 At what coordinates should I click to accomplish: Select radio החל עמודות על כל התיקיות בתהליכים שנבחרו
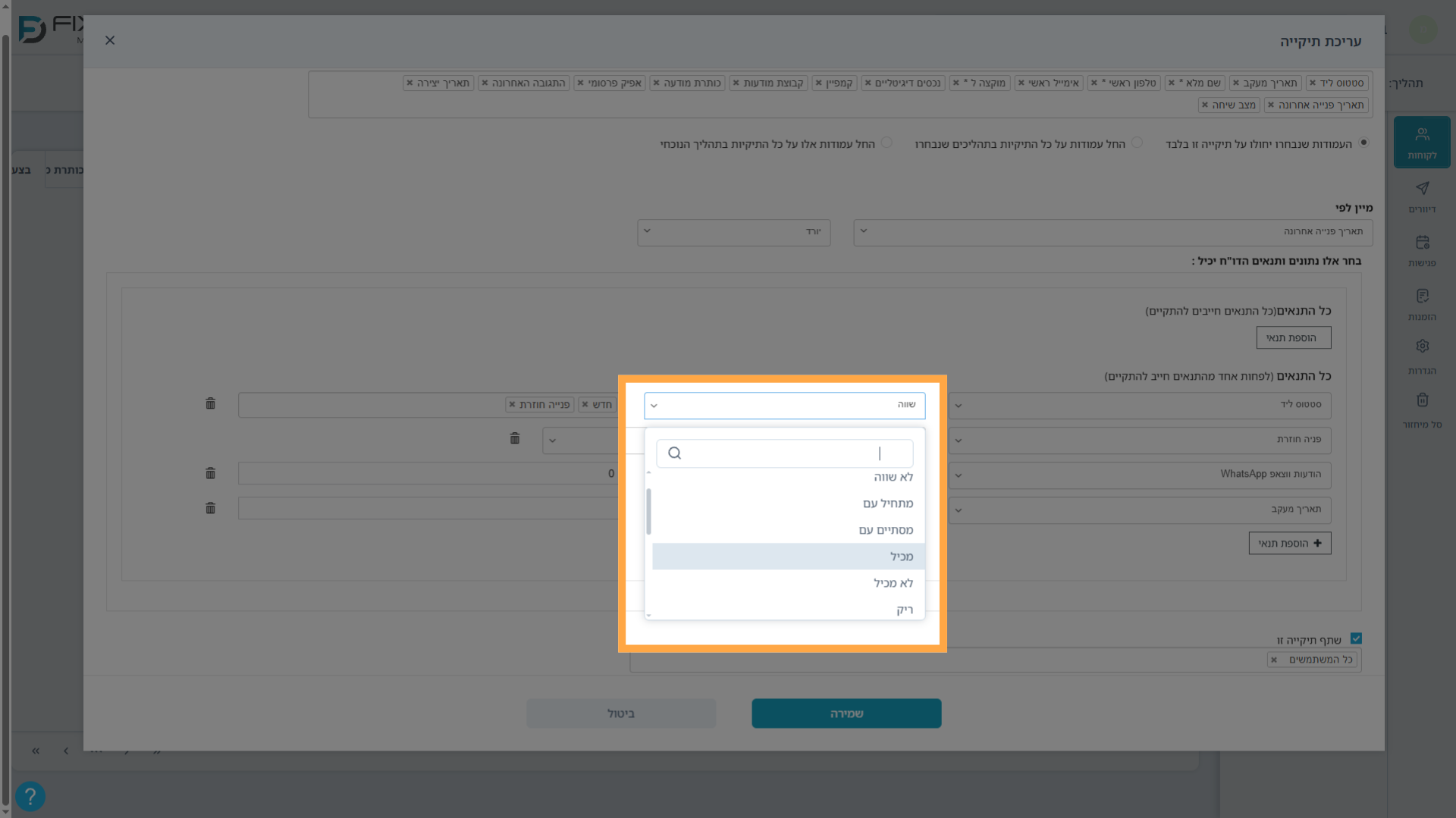(1137, 143)
